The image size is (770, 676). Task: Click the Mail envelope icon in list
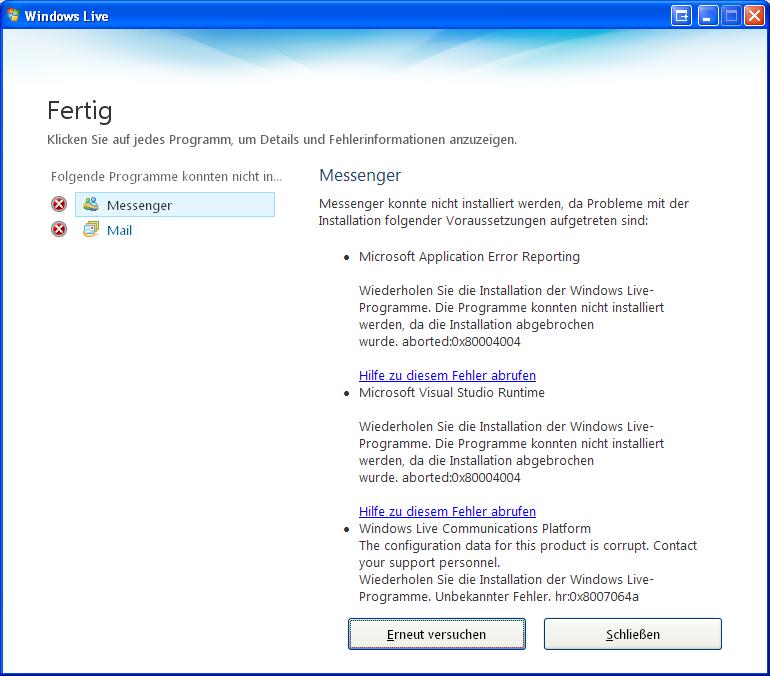click(91, 229)
